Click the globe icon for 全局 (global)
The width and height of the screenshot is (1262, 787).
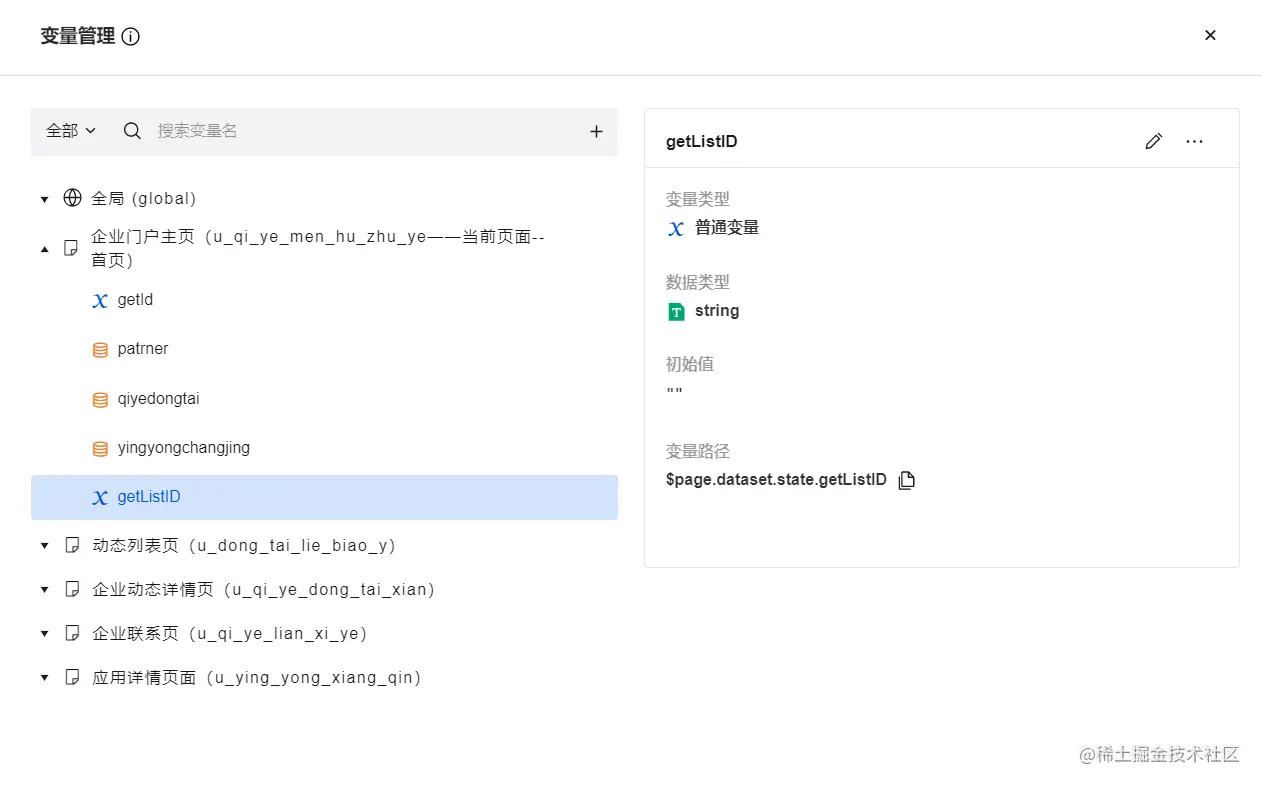click(x=72, y=198)
